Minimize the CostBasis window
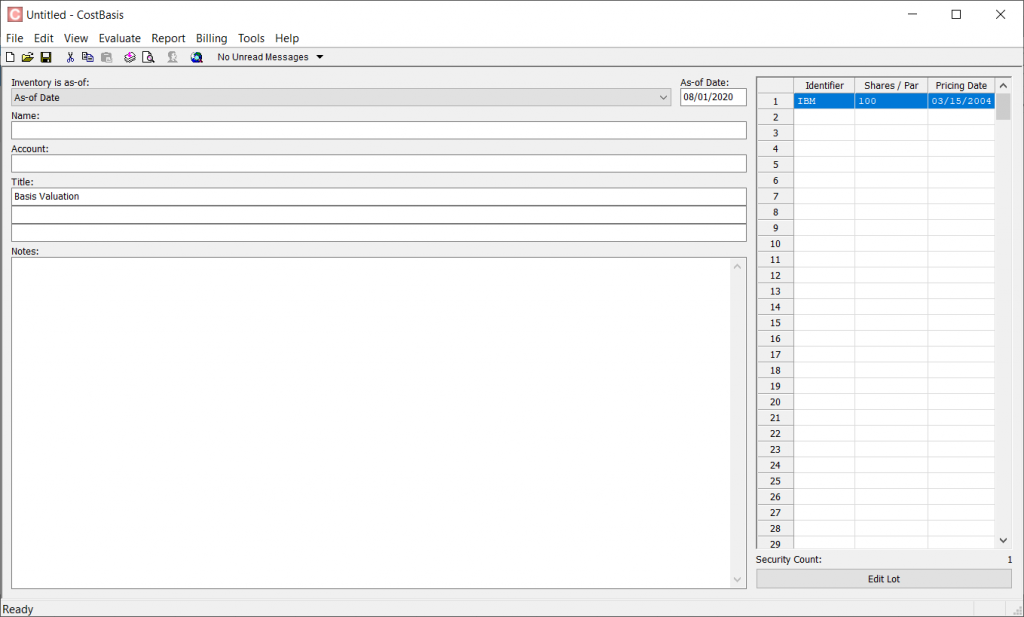 click(912, 14)
